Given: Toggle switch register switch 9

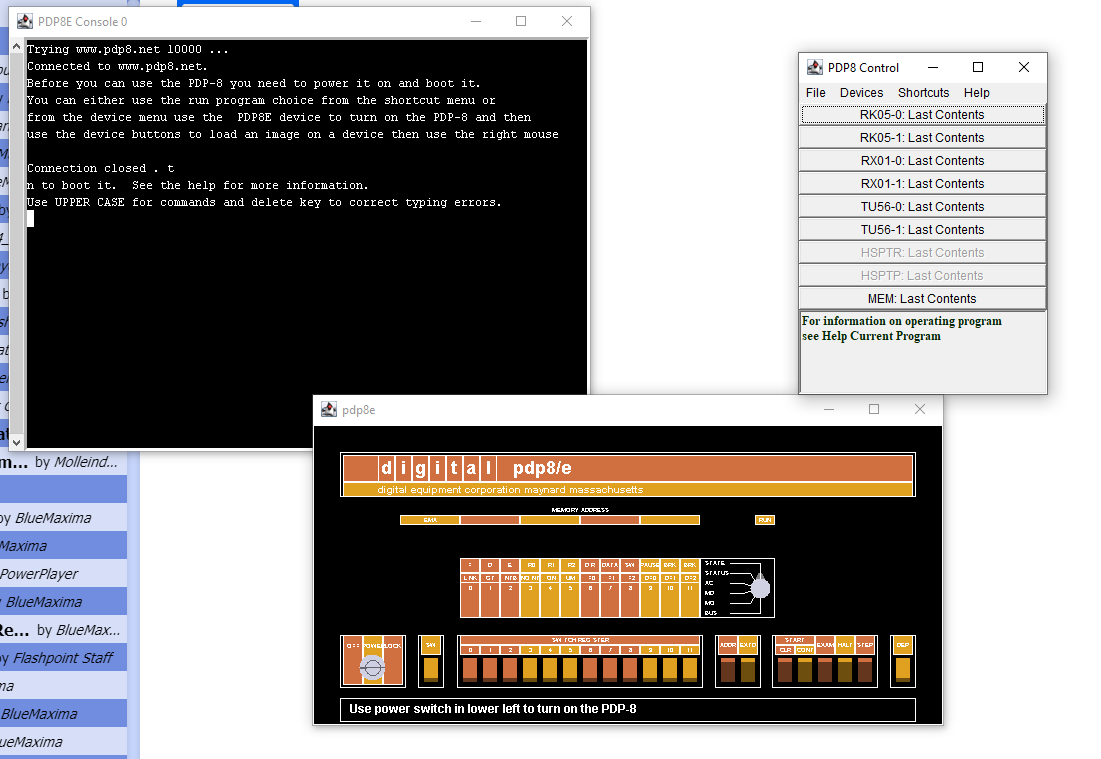Looking at the screenshot, I should coord(650,668).
